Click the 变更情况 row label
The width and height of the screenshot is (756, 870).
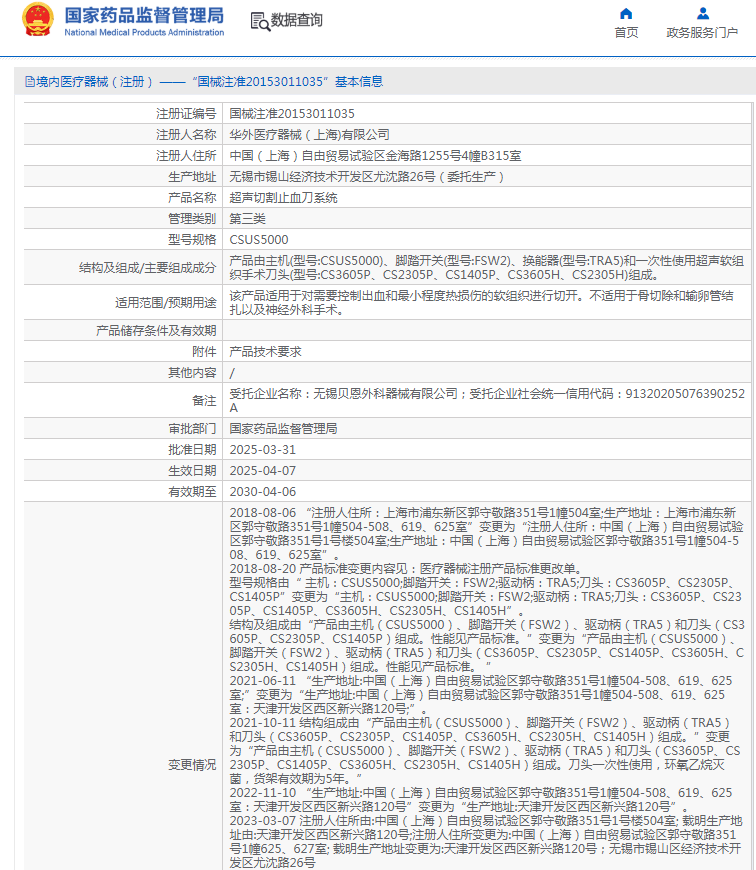coord(192,765)
